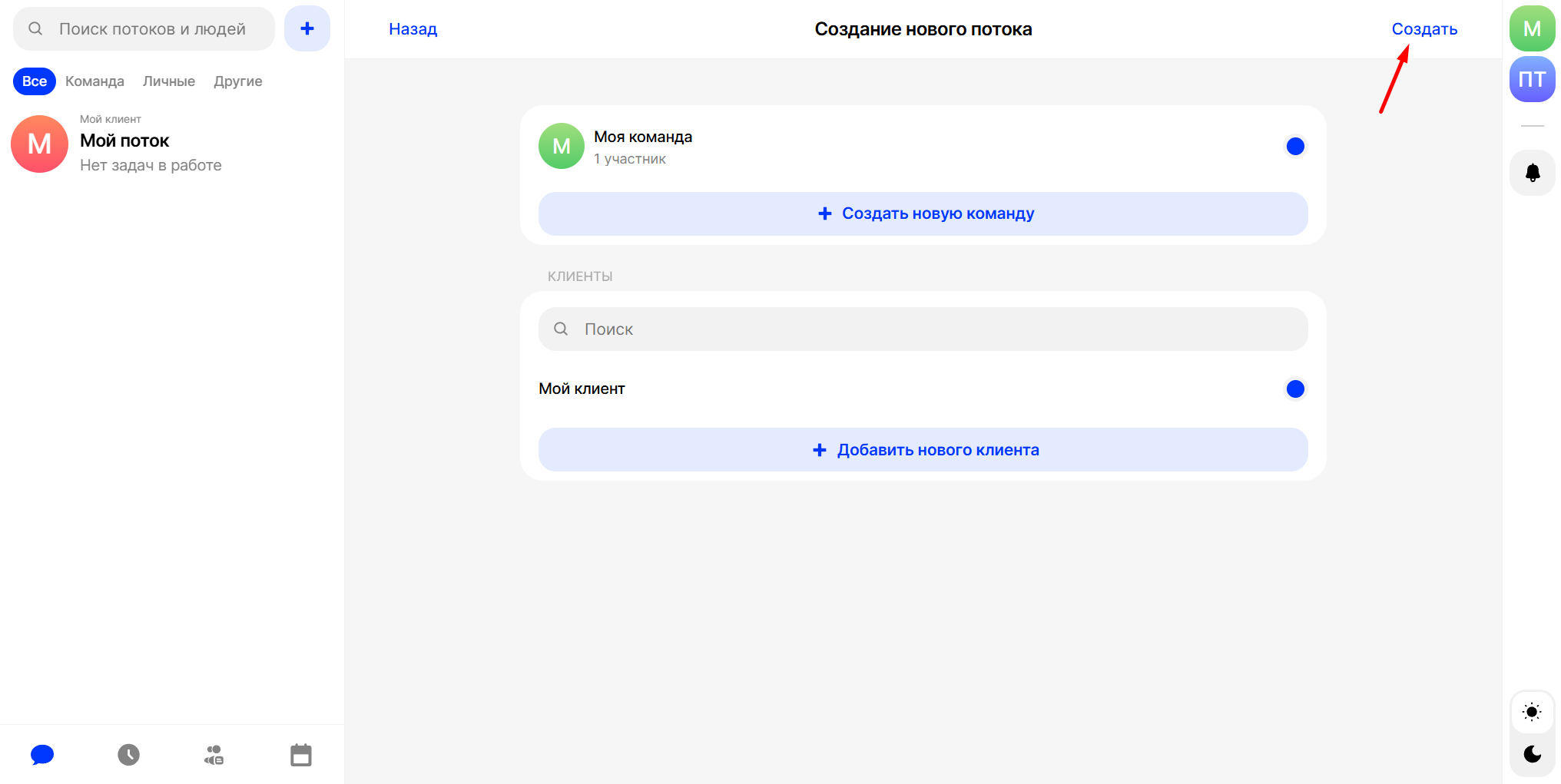Switch to the Команда filter tab
This screenshot has height=784, width=1561.
[94, 81]
